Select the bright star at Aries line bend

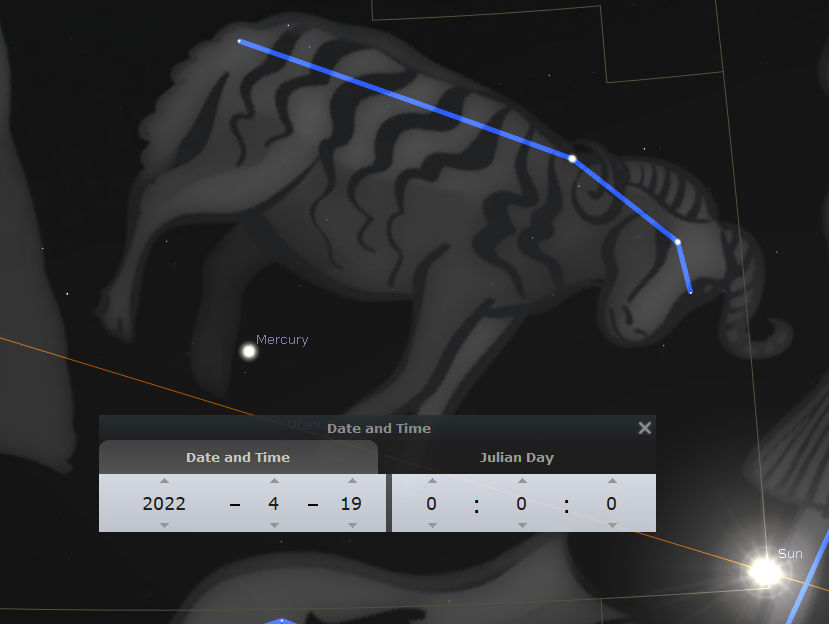pos(572,158)
